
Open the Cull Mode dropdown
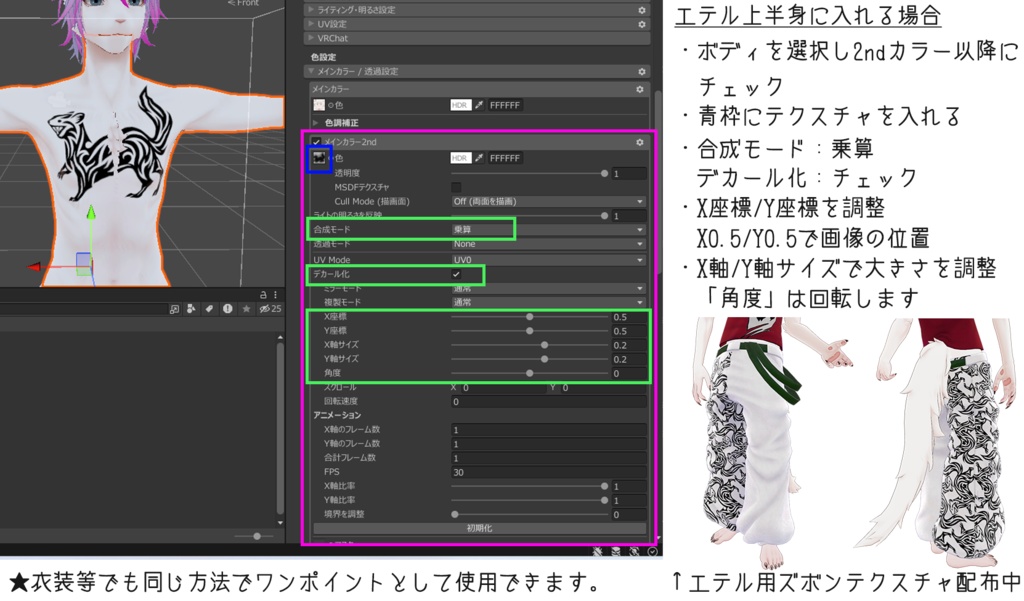click(x=540, y=201)
